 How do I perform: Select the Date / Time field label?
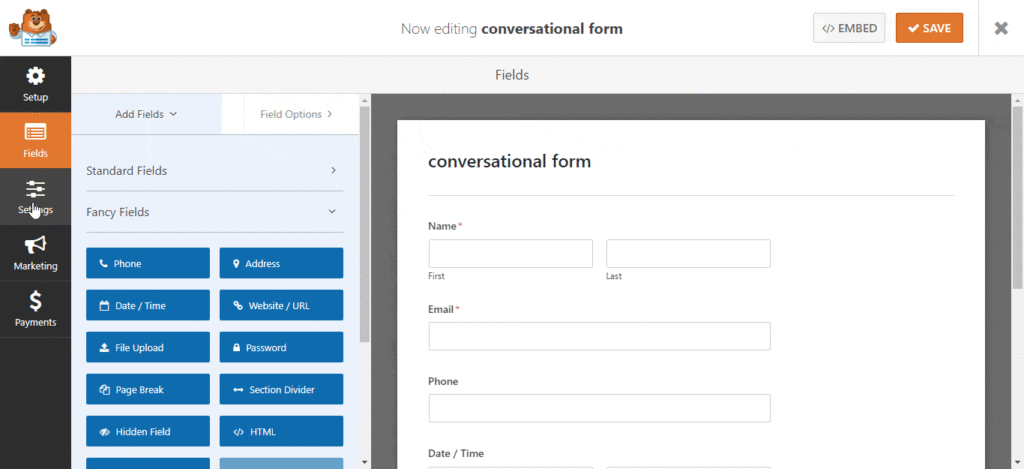456,453
